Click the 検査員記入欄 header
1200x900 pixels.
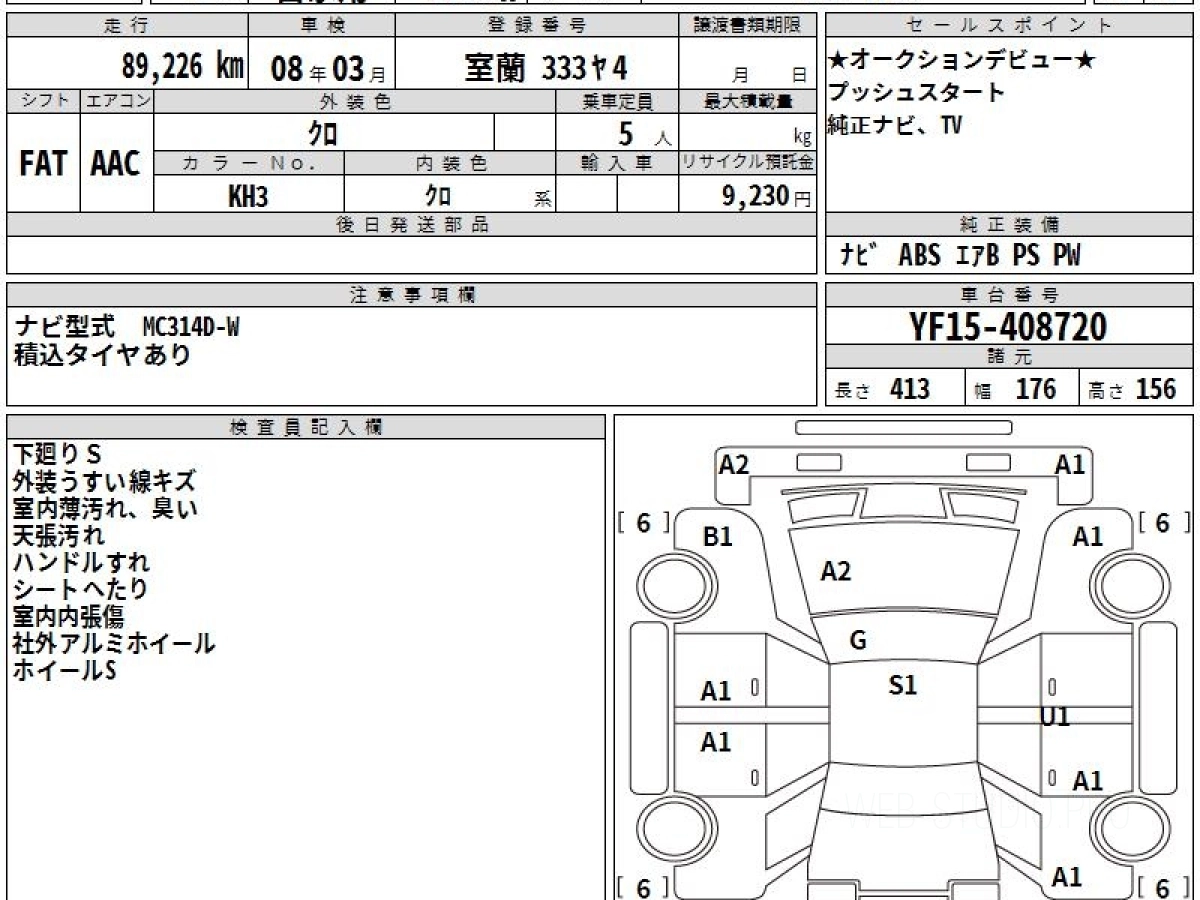pyautogui.click(x=306, y=427)
